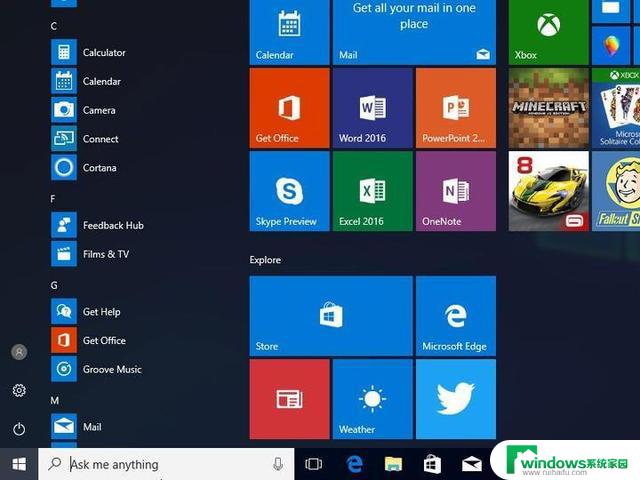Open Mail from the taskbar
Viewport: 640px width, 480px height.
click(471, 464)
